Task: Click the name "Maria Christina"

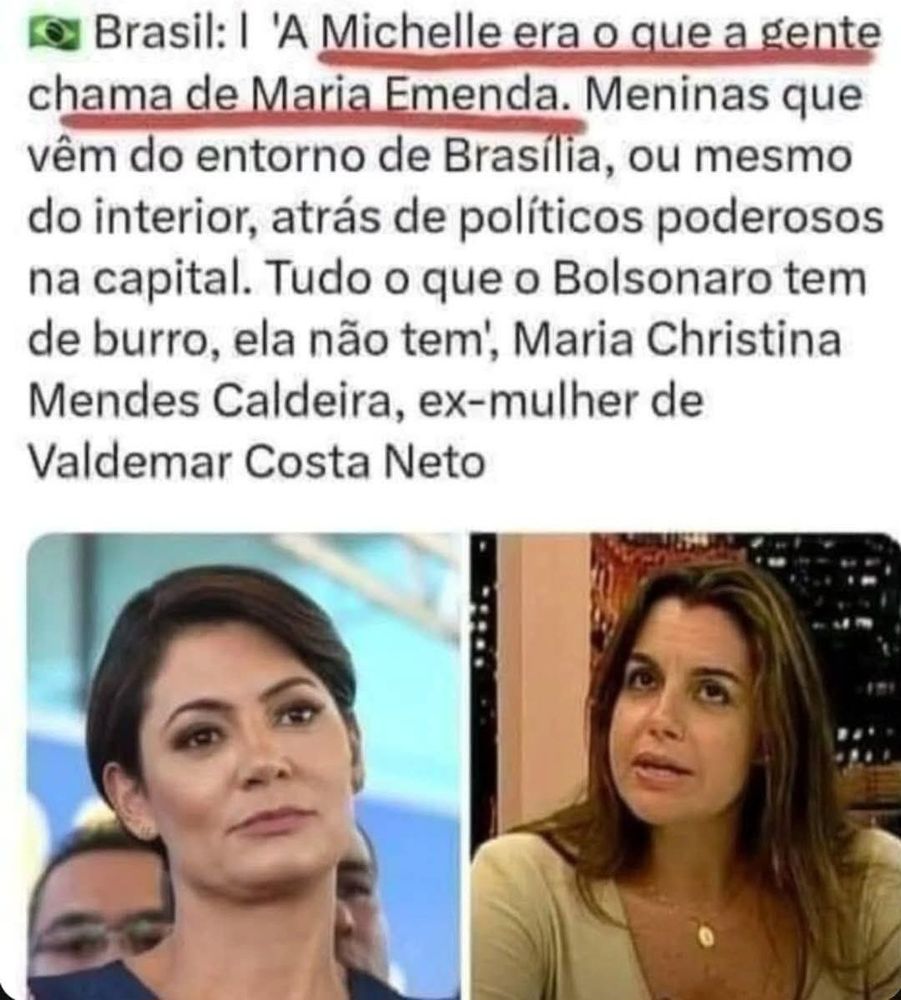Action: click(x=677, y=339)
